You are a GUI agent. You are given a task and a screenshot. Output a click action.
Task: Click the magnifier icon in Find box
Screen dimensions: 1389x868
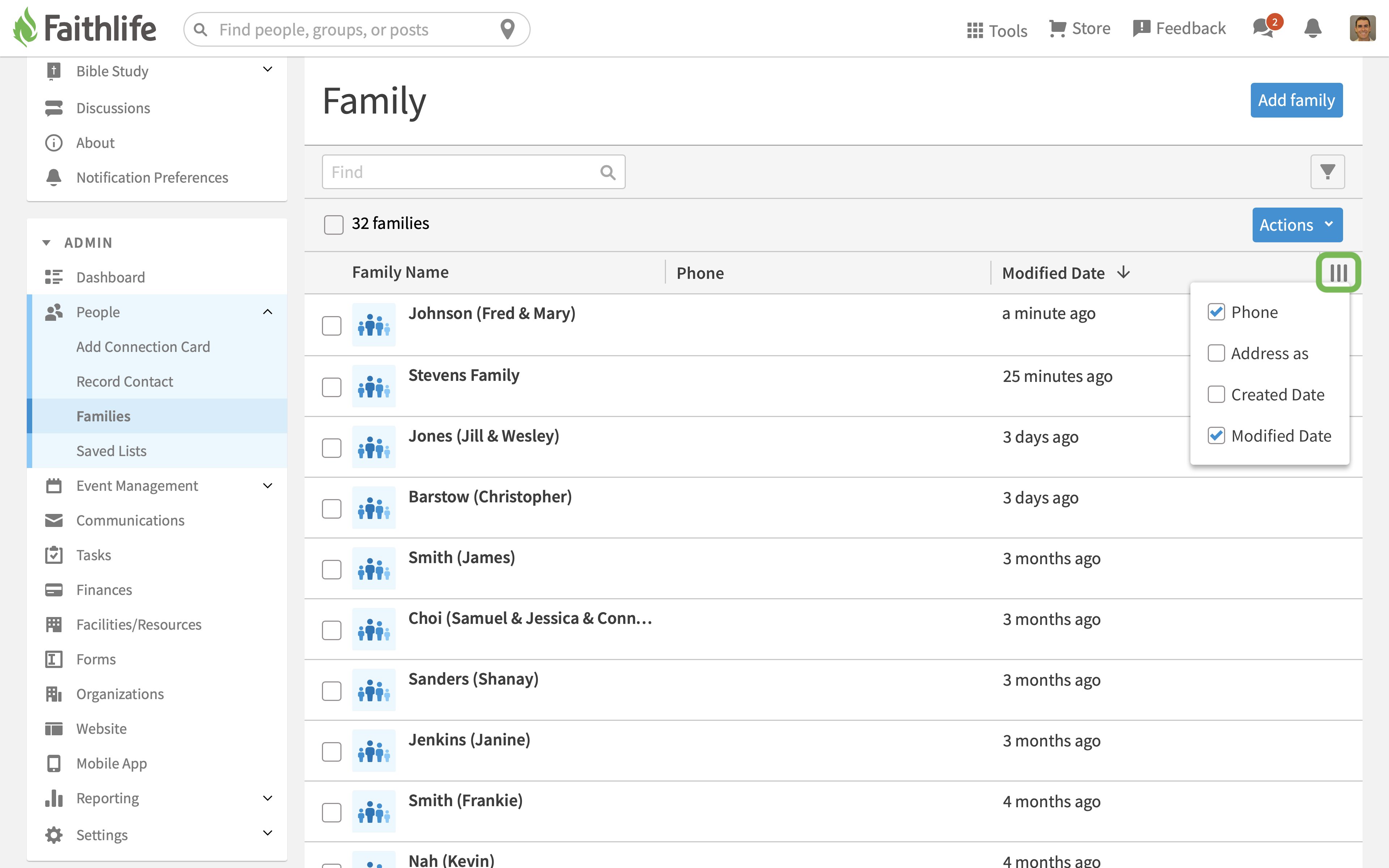[608, 172]
